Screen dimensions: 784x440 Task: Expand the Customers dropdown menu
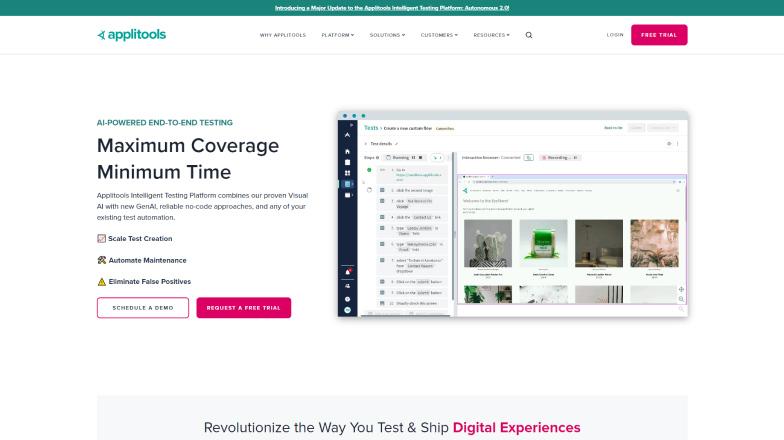click(439, 35)
